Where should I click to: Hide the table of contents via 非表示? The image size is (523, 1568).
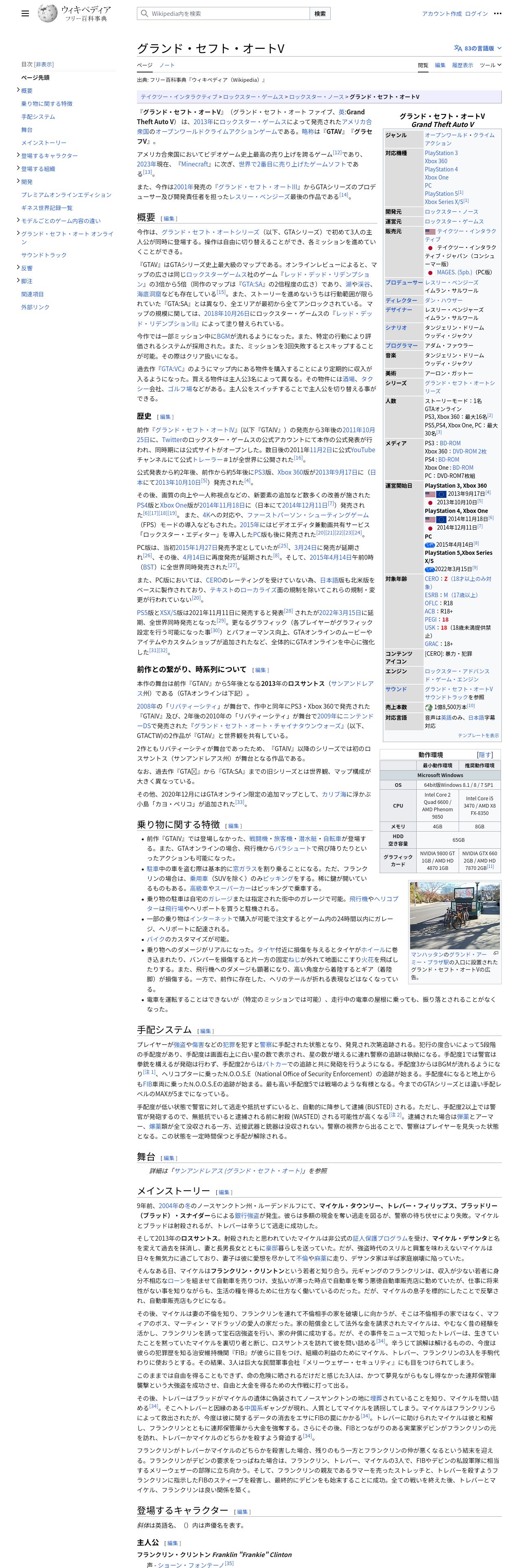(44, 64)
